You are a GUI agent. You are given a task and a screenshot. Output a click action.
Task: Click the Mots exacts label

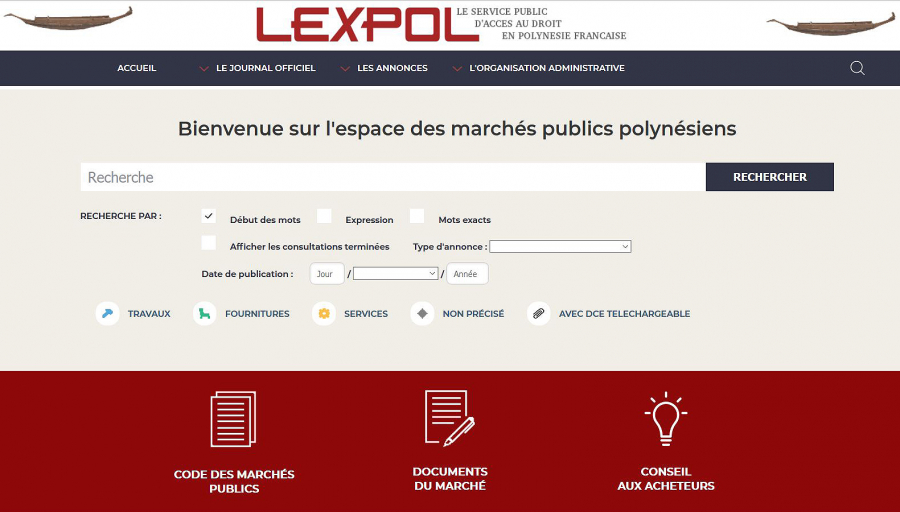tap(464, 220)
